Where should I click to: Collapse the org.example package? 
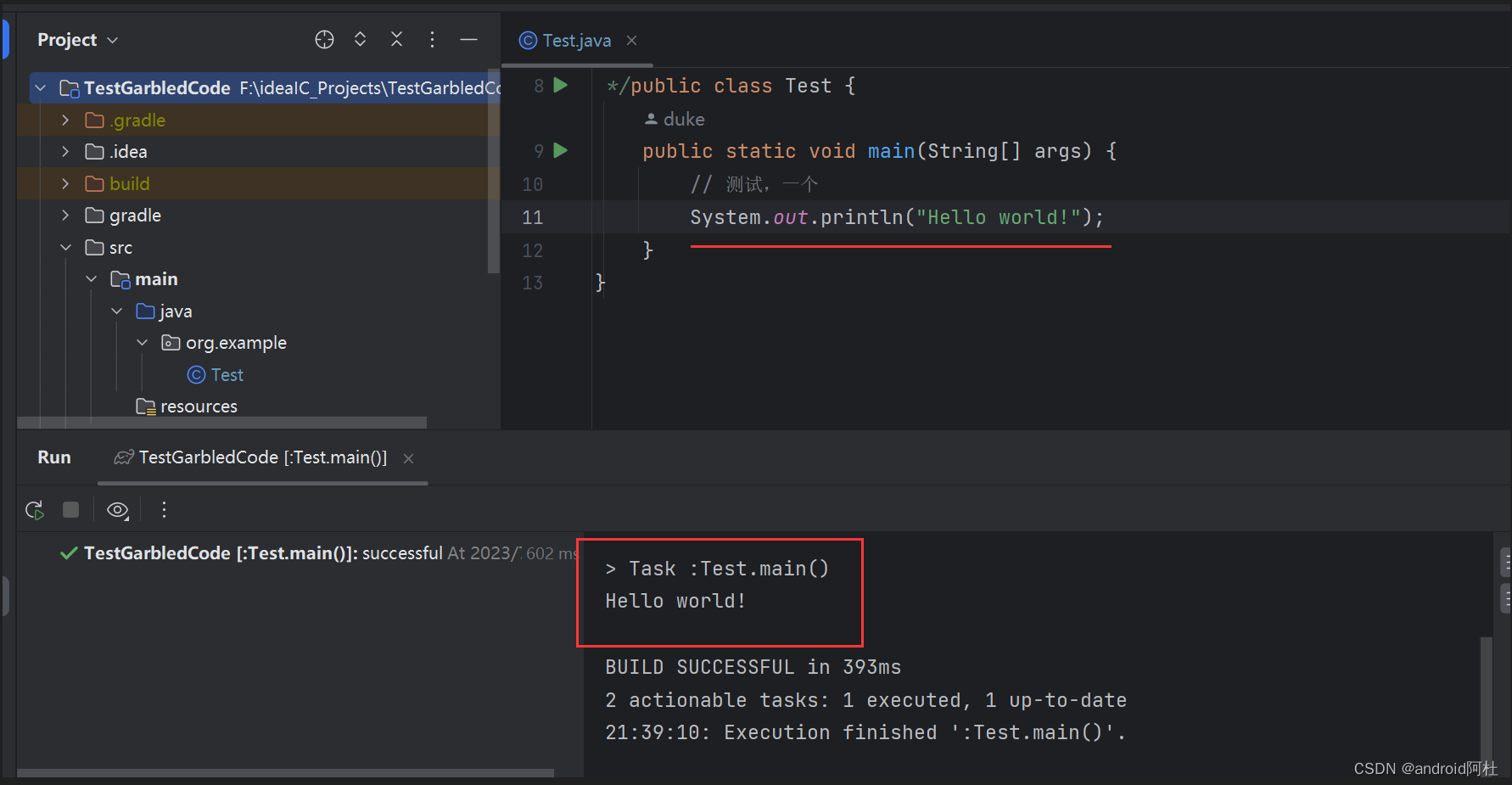coord(142,343)
